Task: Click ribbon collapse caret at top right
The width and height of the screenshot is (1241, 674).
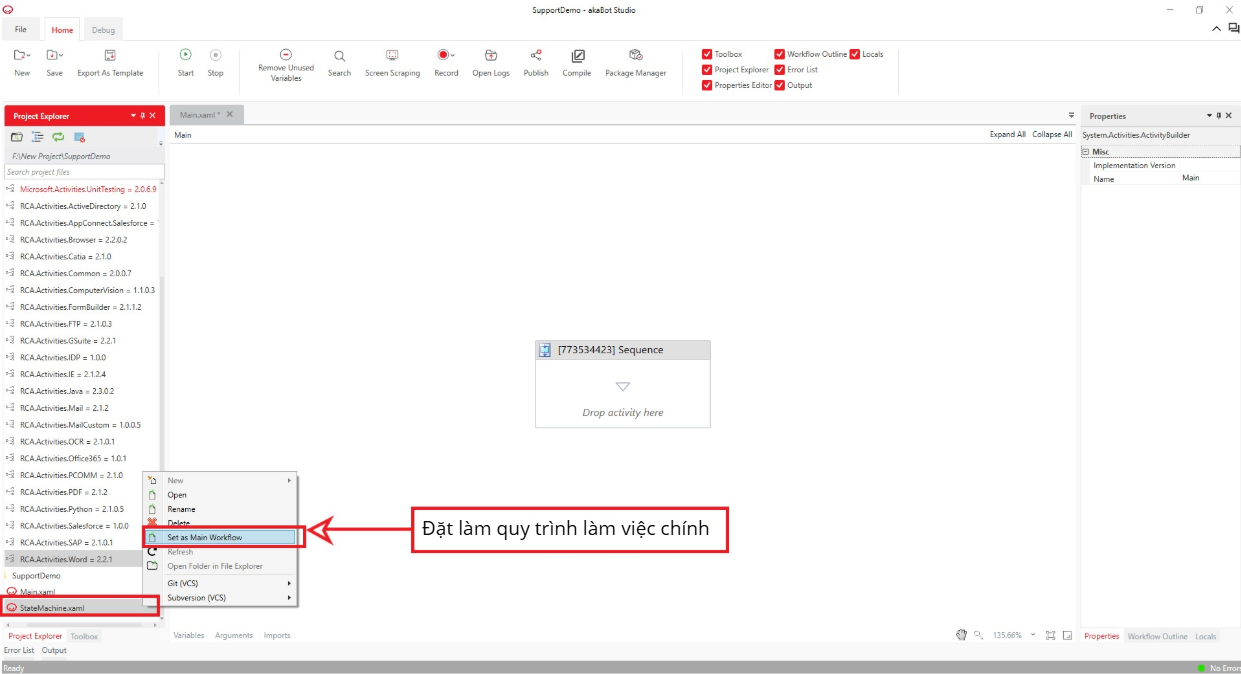Action: point(1218,29)
